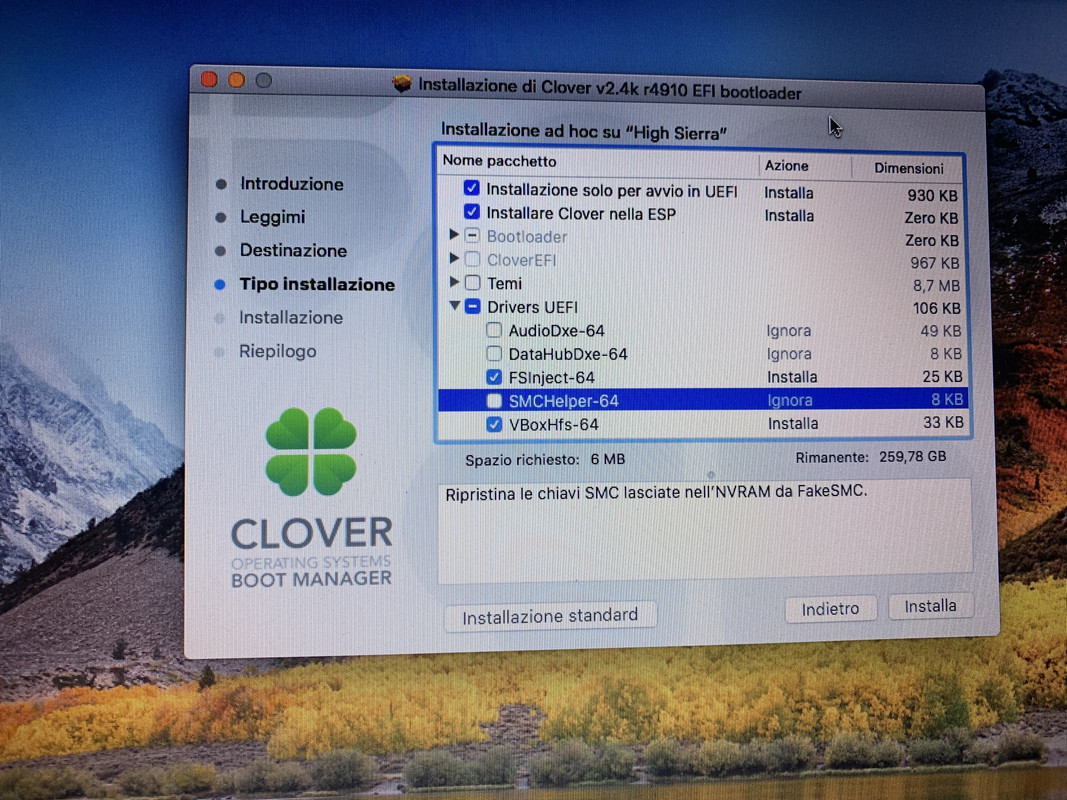Select the Installazione step in sidebar

[x=291, y=317]
